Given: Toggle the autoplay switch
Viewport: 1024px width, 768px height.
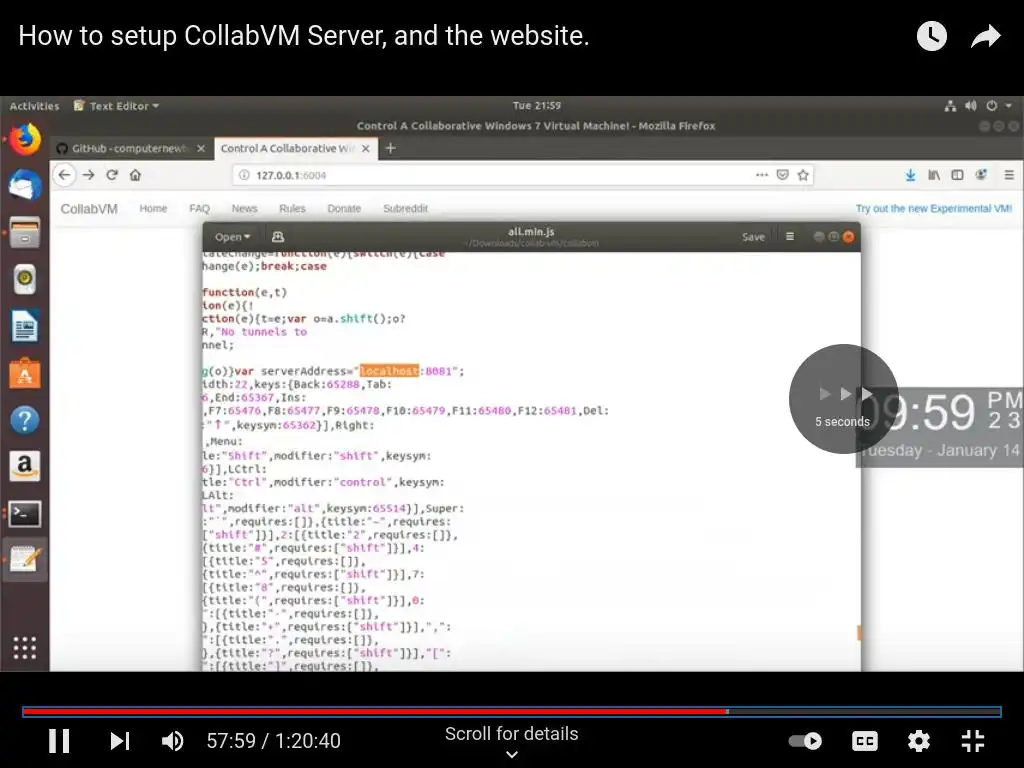Looking at the screenshot, I should (805, 741).
